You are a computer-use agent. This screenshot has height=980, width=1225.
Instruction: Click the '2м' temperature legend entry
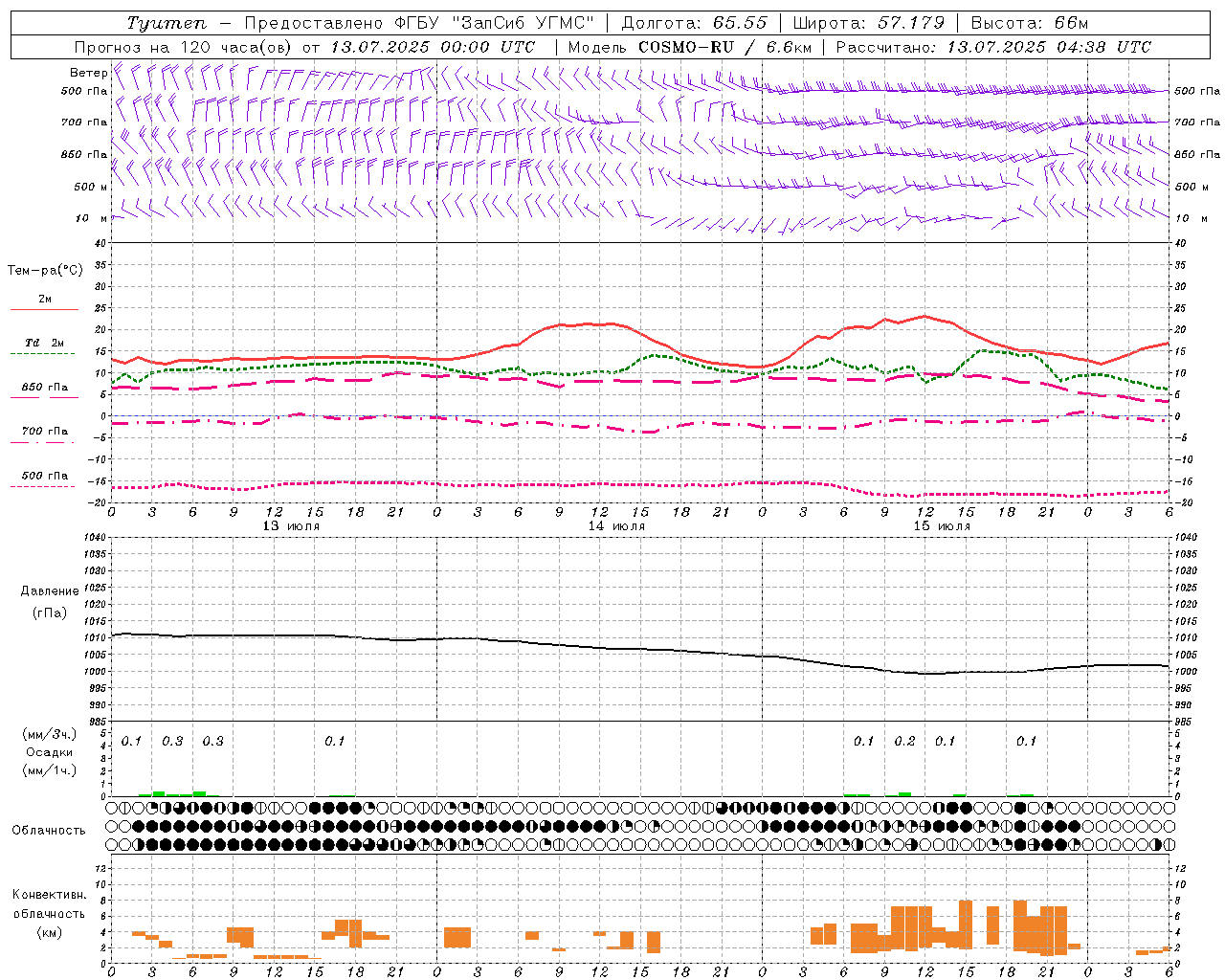pyautogui.click(x=45, y=299)
